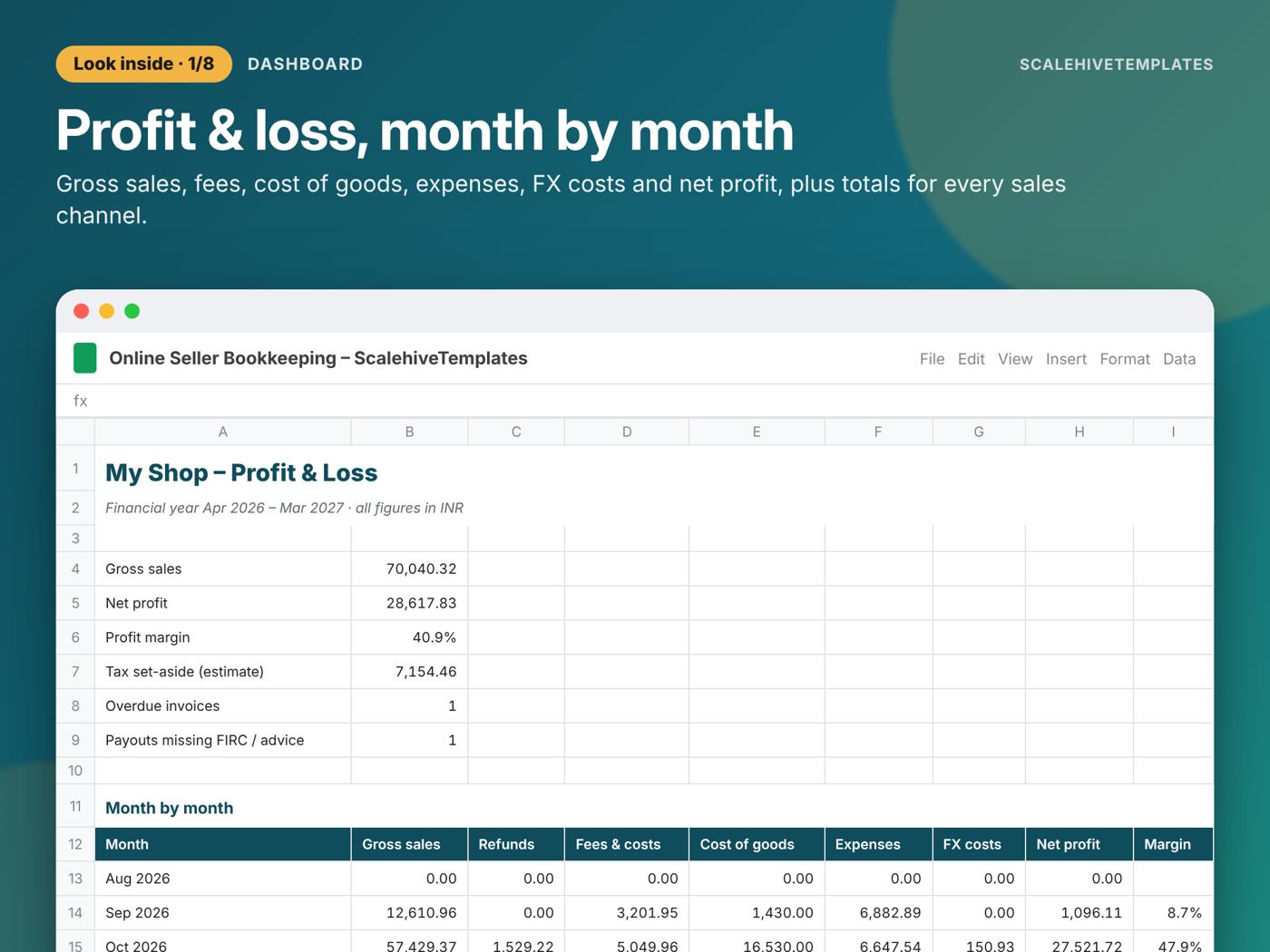Click the Look inside 1/8 badge

click(x=144, y=64)
